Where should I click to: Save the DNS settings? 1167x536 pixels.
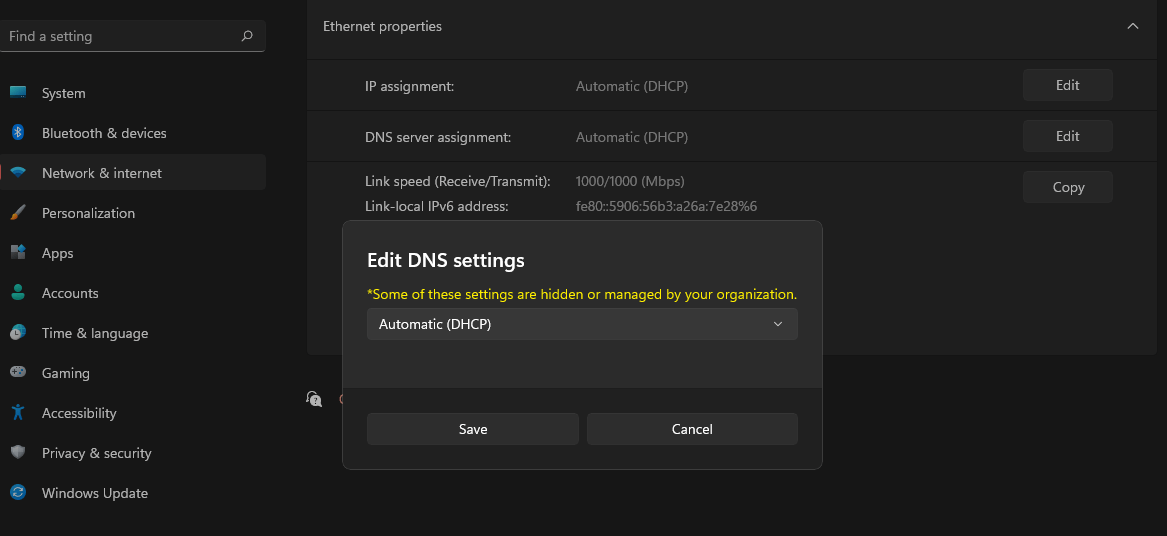[x=473, y=430]
